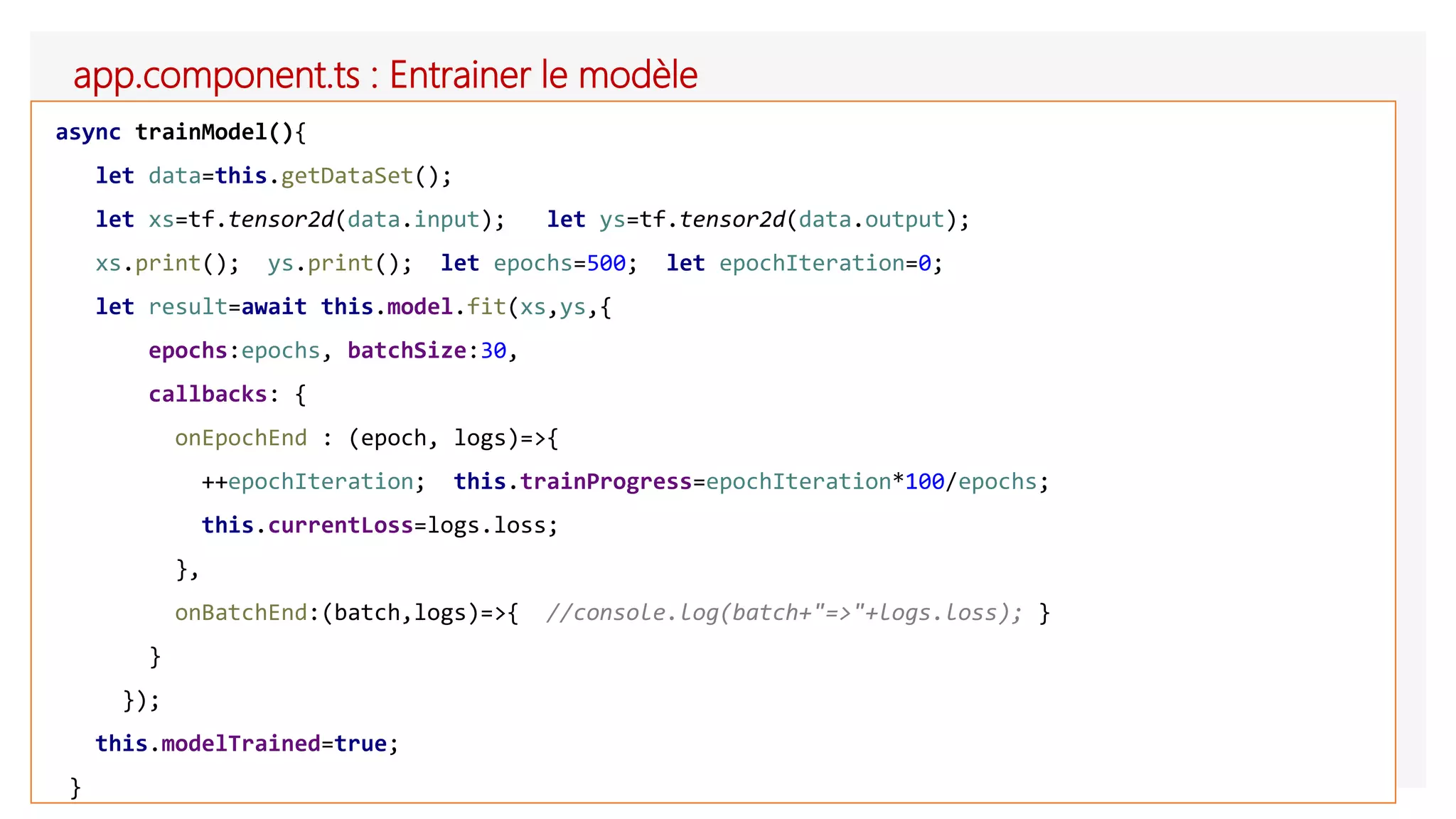Image resolution: width=1456 pixels, height=819 pixels.
Task: Click the epochs value '500'
Action: click(606, 264)
